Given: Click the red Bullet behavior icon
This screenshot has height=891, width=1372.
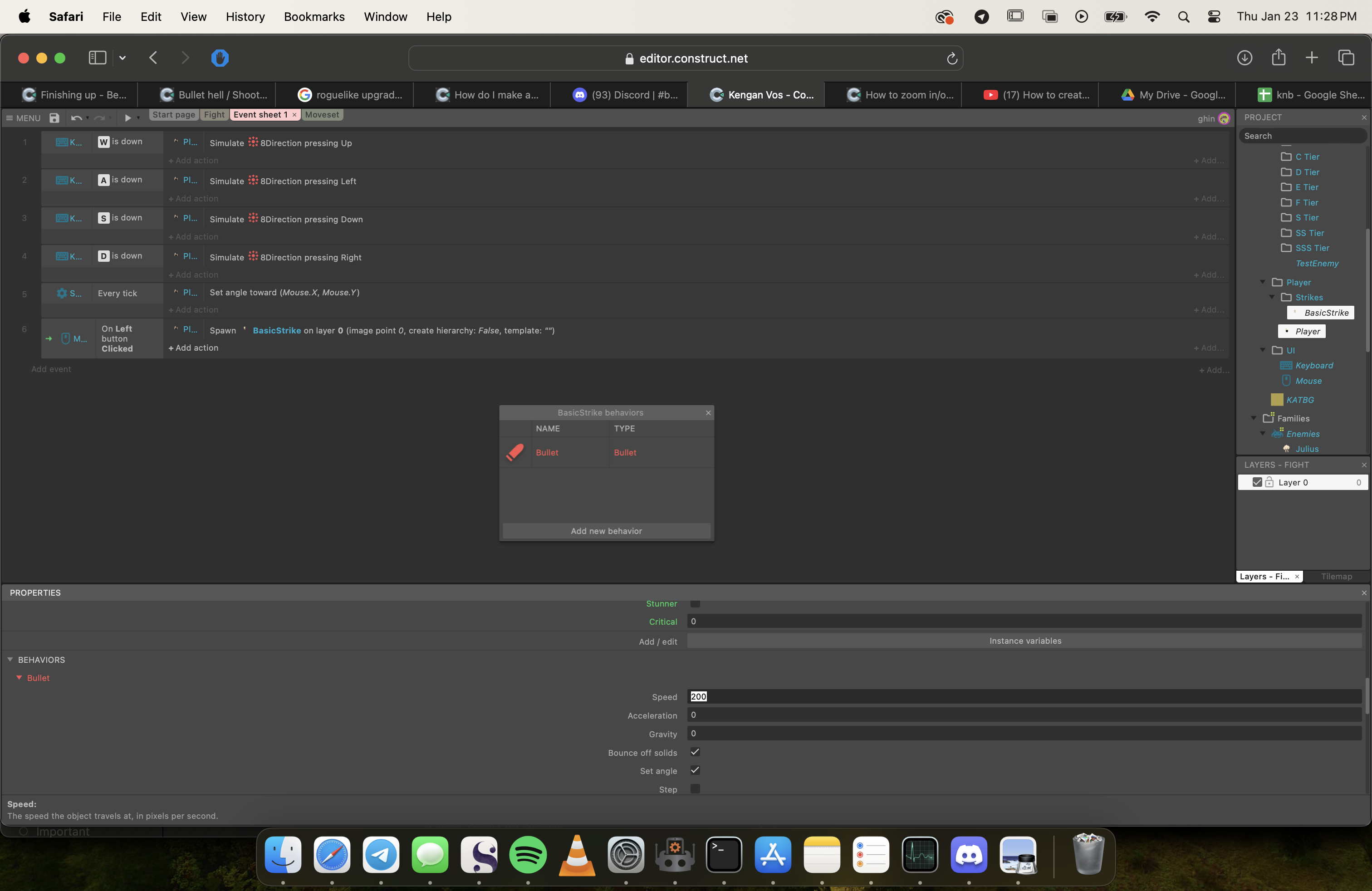Looking at the screenshot, I should point(515,452).
